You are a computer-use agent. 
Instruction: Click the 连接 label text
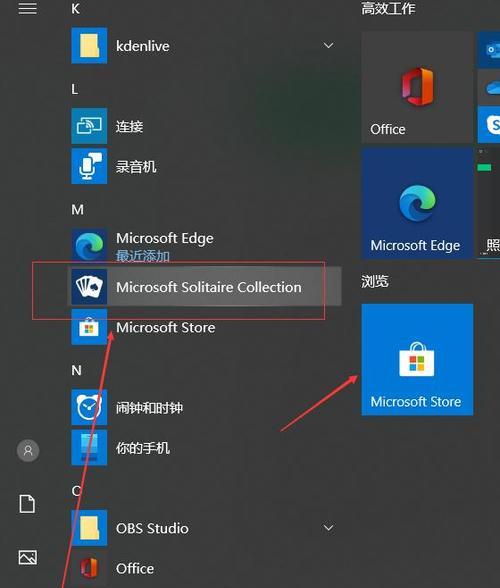coord(129,126)
